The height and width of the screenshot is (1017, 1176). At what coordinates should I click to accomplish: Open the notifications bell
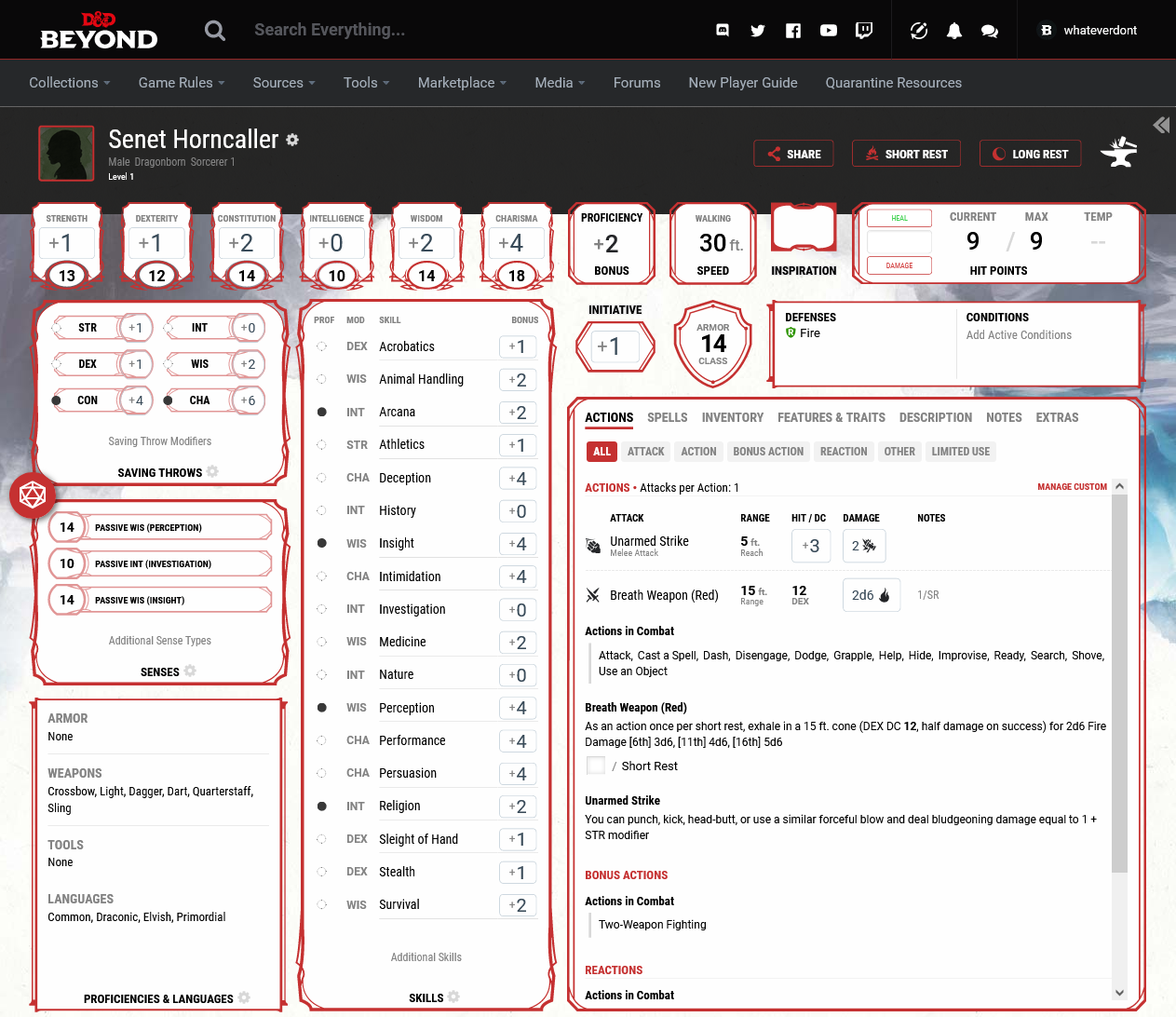pos(954,31)
